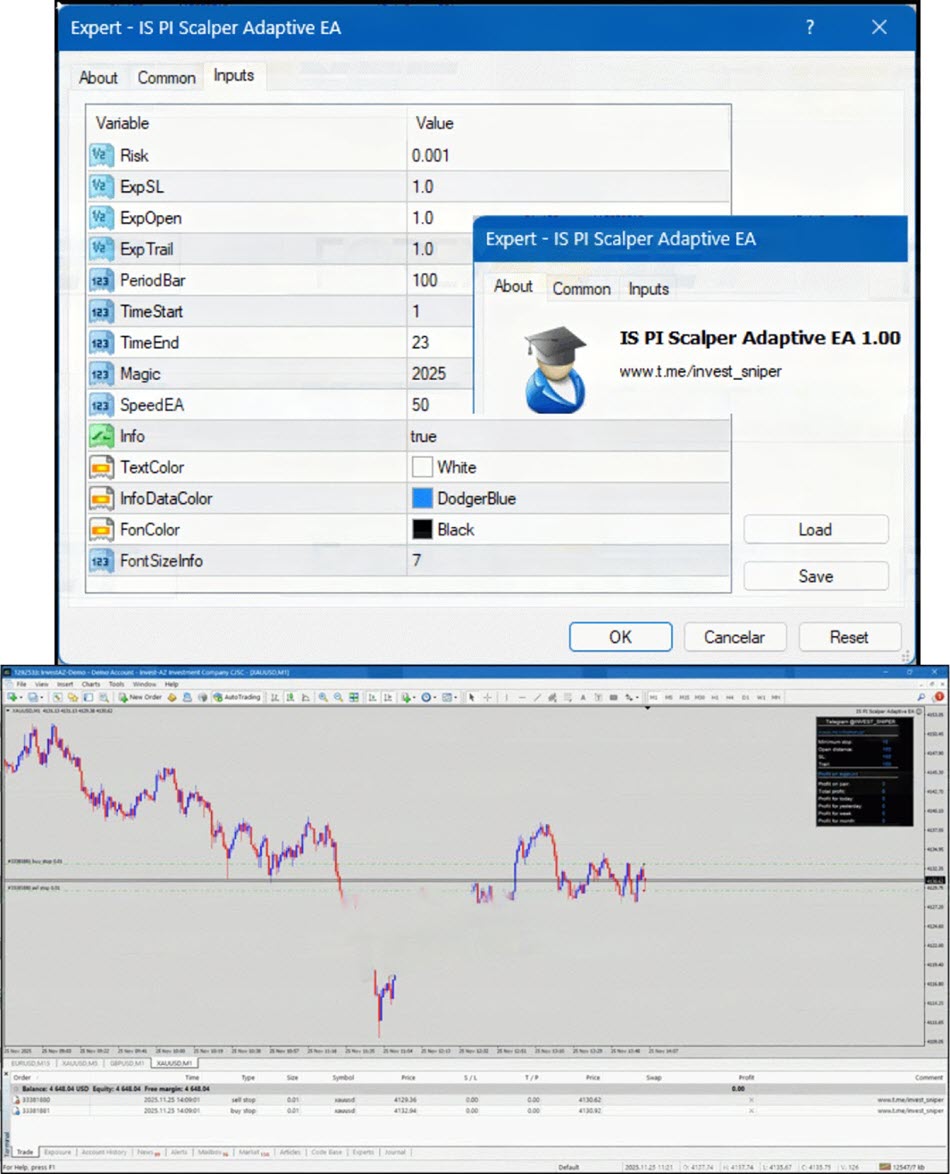
Task: Click the Save button
Action: point(815,576)
